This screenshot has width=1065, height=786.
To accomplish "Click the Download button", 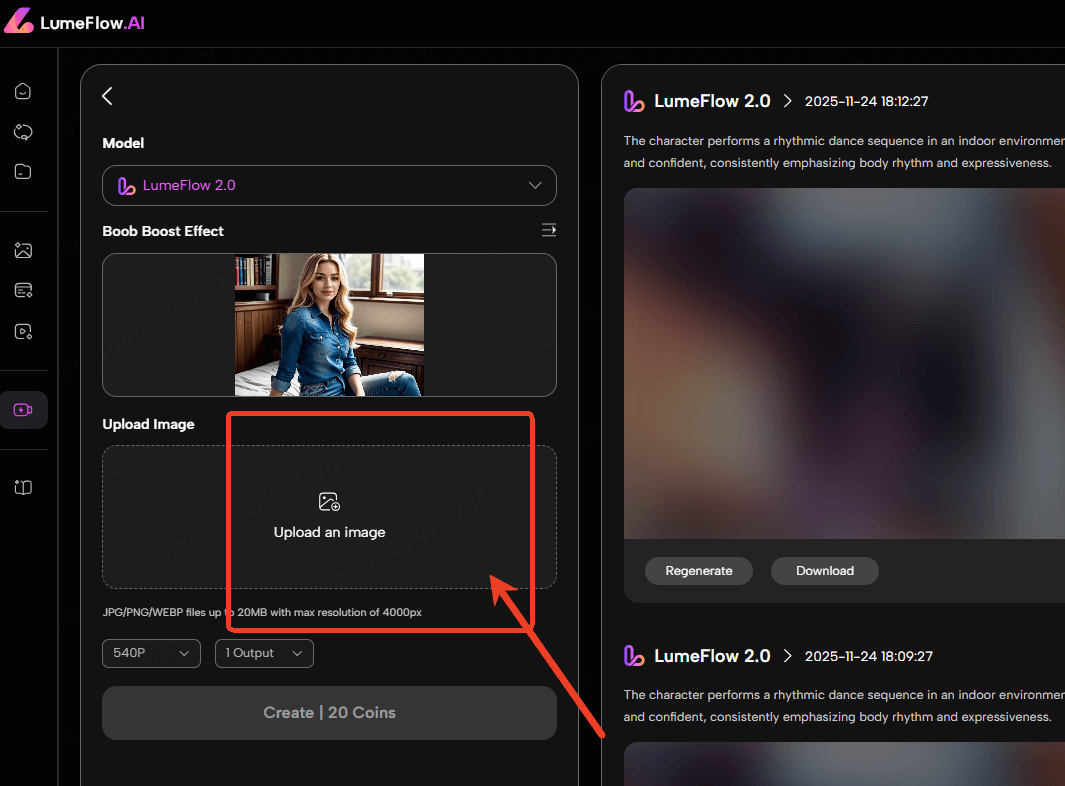I will pos(824,571).
